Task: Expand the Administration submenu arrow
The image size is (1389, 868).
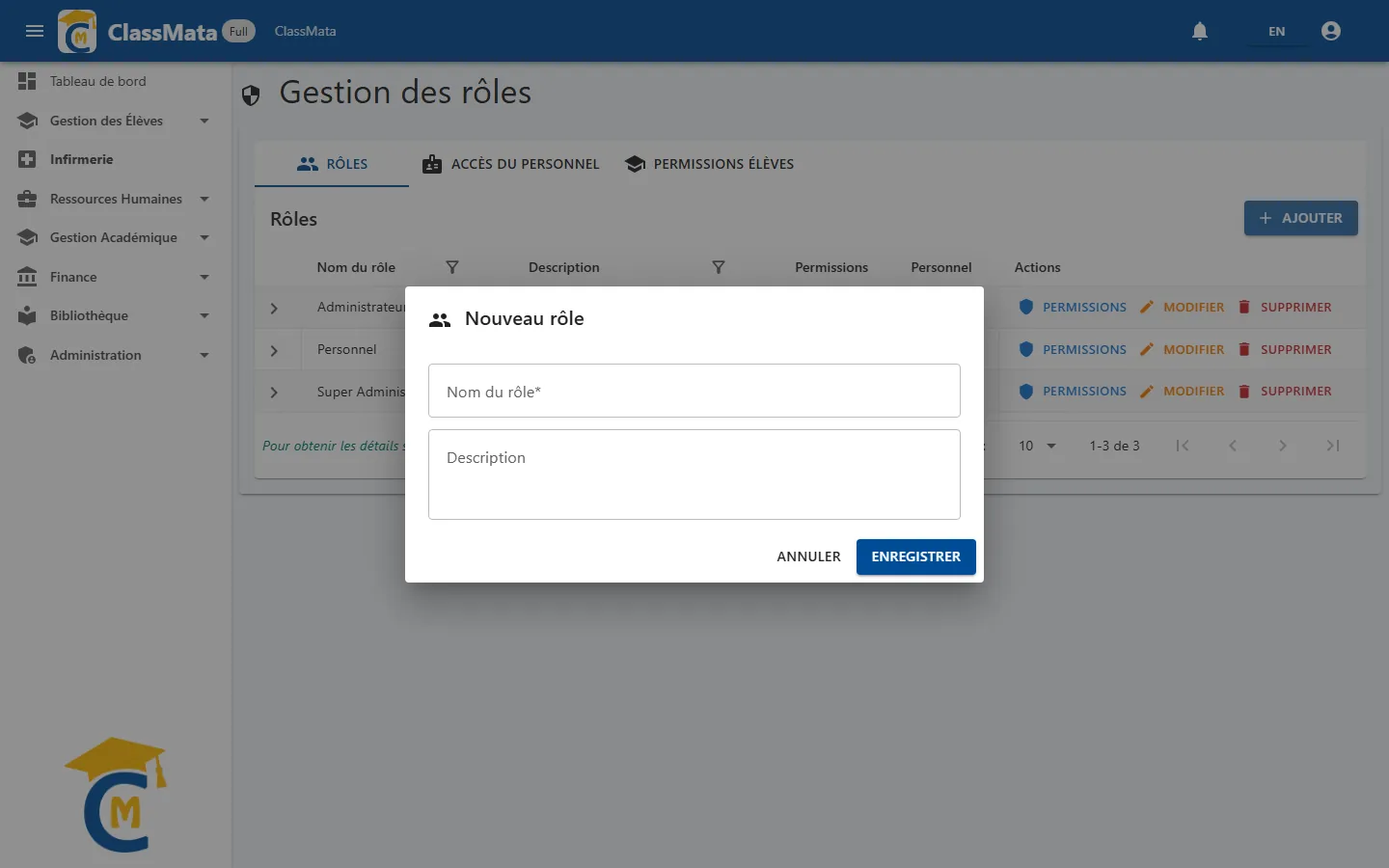Action: click(x=204, y=355)
